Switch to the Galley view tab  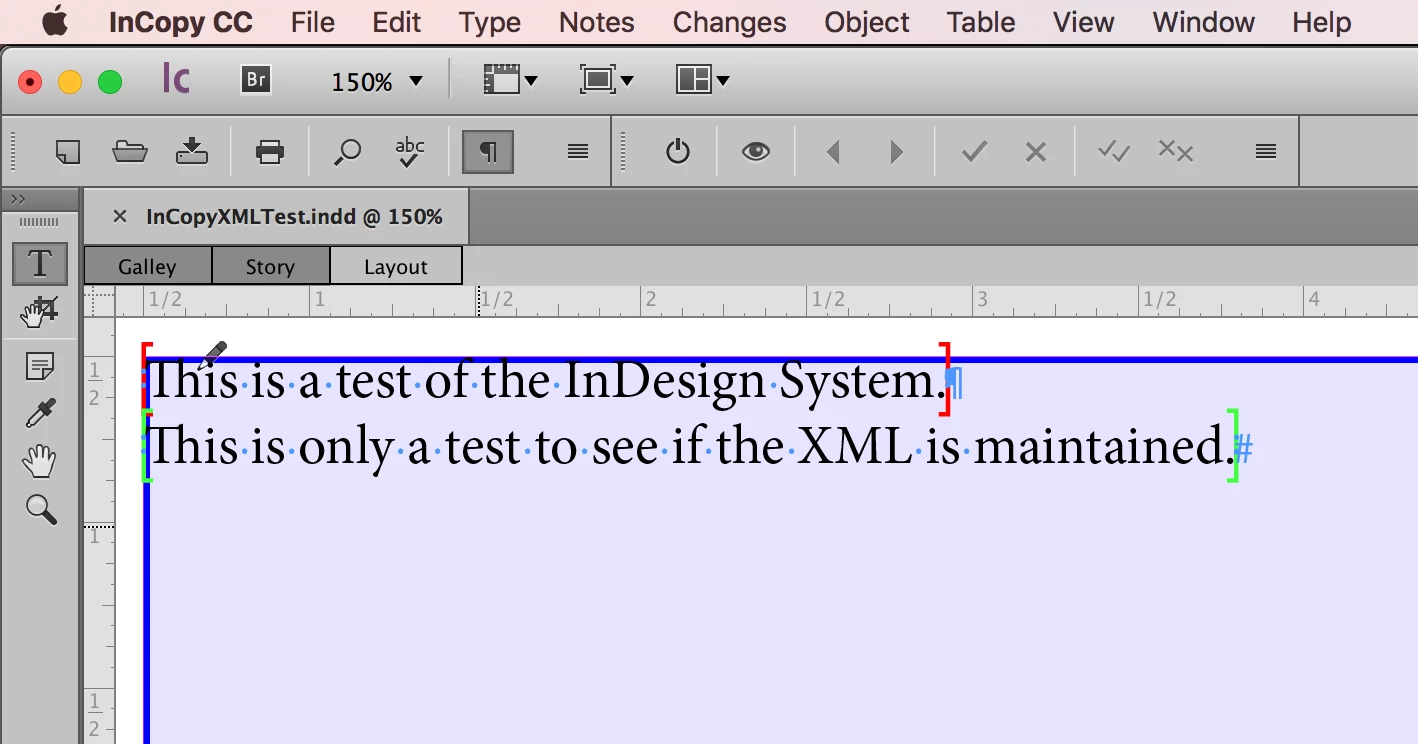(147, 266)
